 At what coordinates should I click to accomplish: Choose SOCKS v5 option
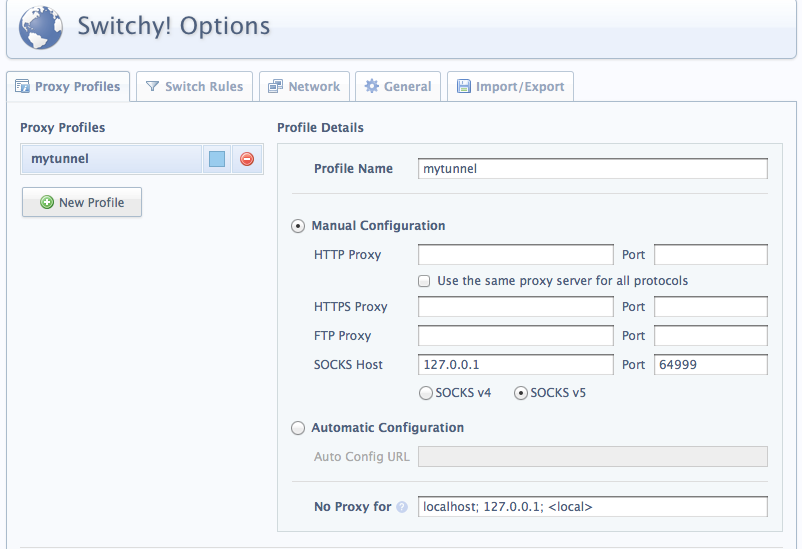tap(521, 393)
